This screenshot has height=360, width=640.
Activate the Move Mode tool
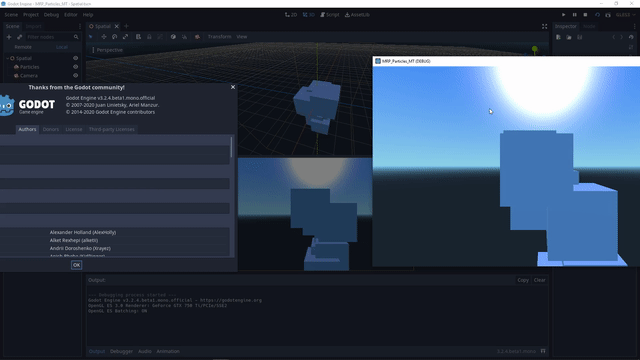[x=104, y=37]
